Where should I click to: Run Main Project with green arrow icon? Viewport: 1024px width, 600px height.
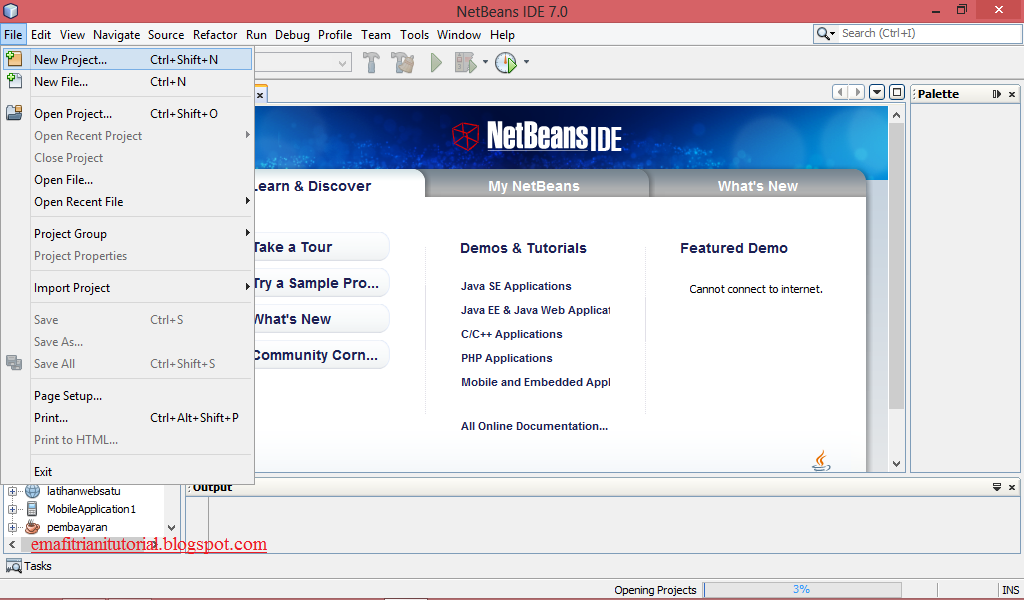point(435,62)
